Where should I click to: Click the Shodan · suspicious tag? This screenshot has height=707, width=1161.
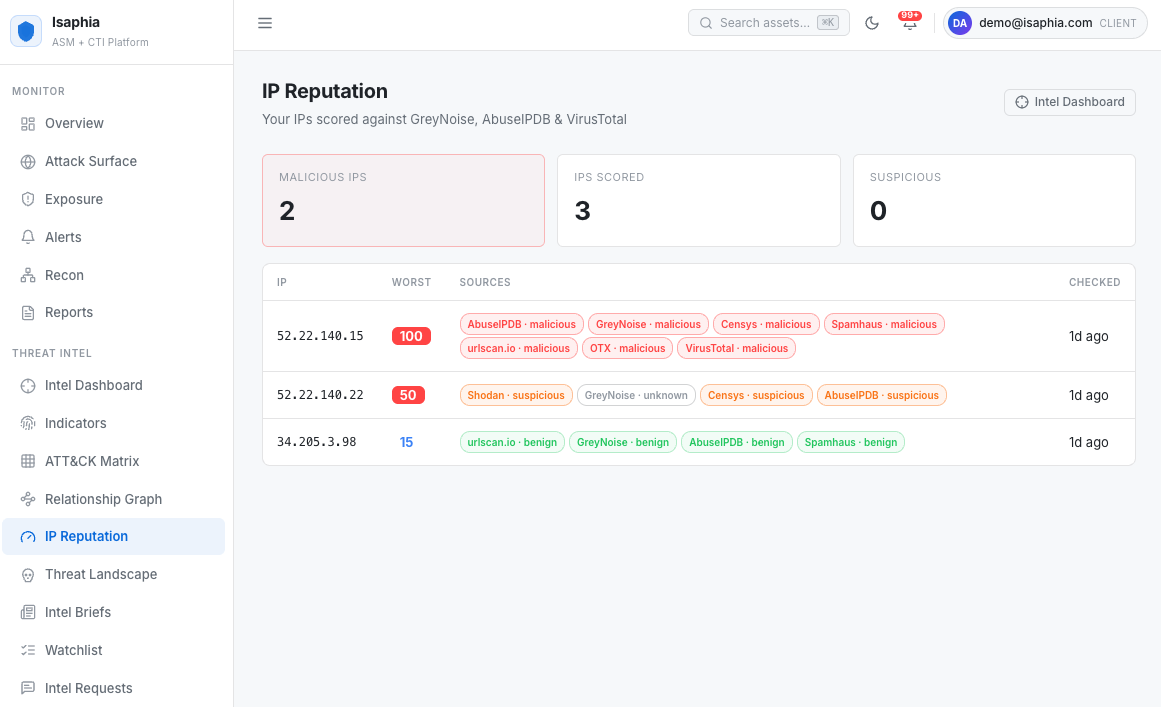pyautogui.click(x=516, y=395)
